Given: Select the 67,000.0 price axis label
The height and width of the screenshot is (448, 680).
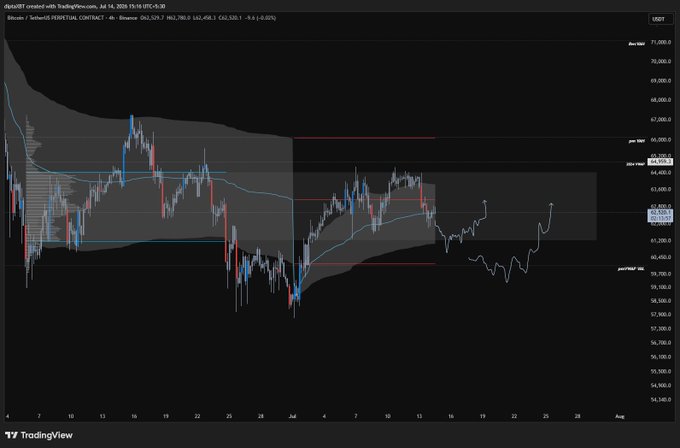Looking at the screenshot, I should (x=660, y=120).
